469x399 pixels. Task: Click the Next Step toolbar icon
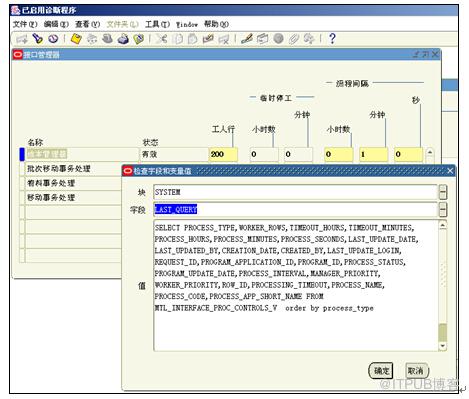tap(91, 39)
